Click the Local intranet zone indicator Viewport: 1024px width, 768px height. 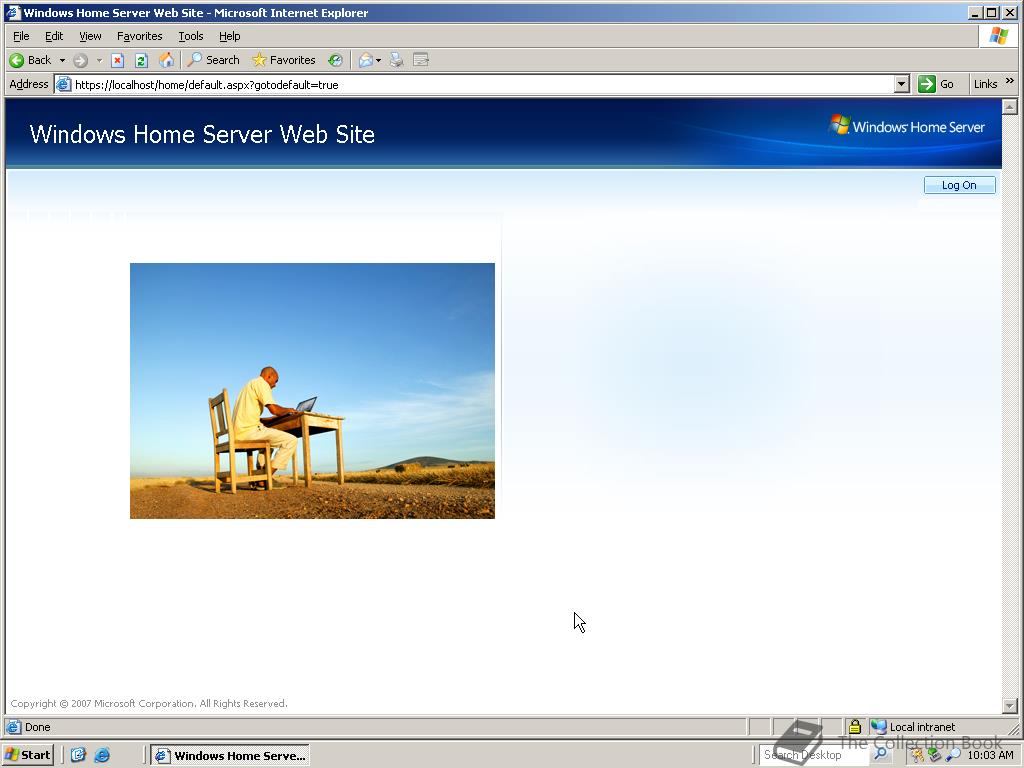(x=914, y=727)
